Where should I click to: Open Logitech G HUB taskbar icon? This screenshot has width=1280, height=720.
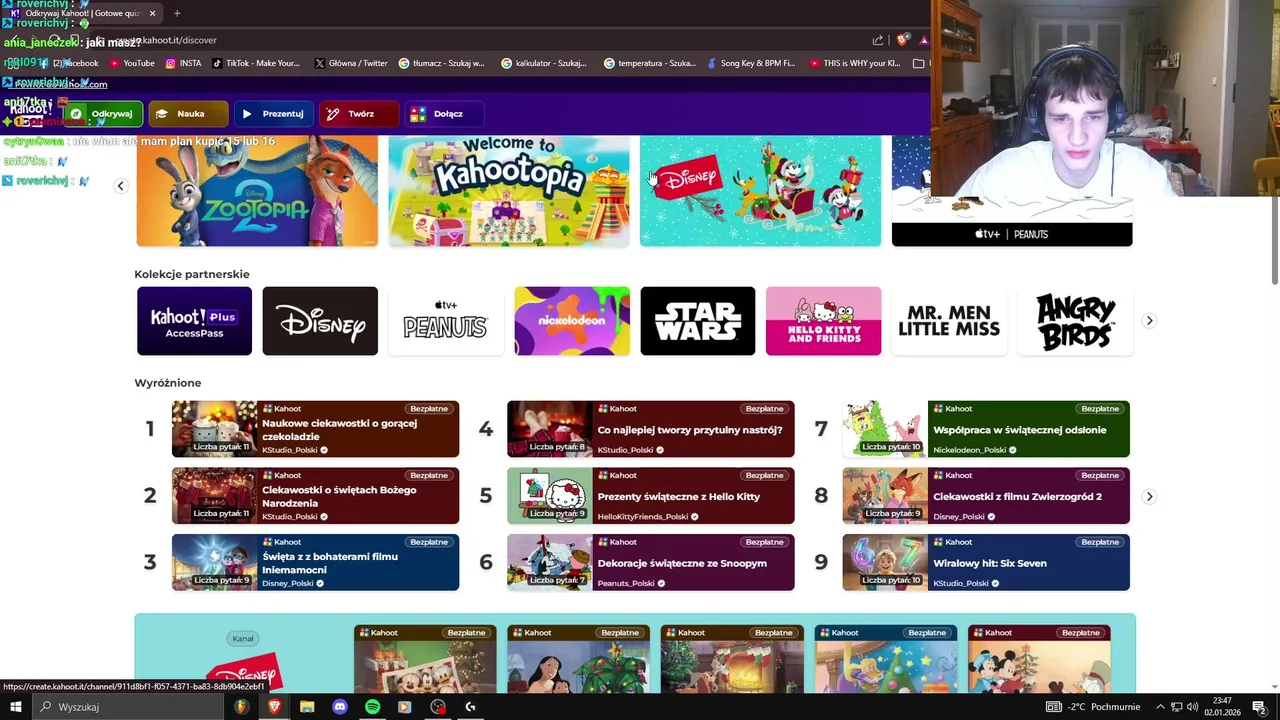click(470, 707)
